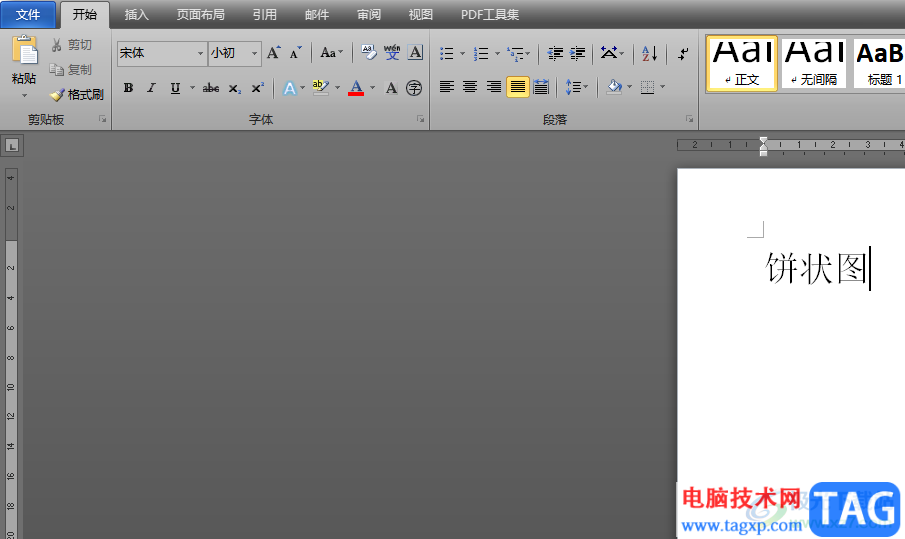Viewport: 905px width, 539px height.
Task: Click the sort A-Z icon
Action: (650, 54)
